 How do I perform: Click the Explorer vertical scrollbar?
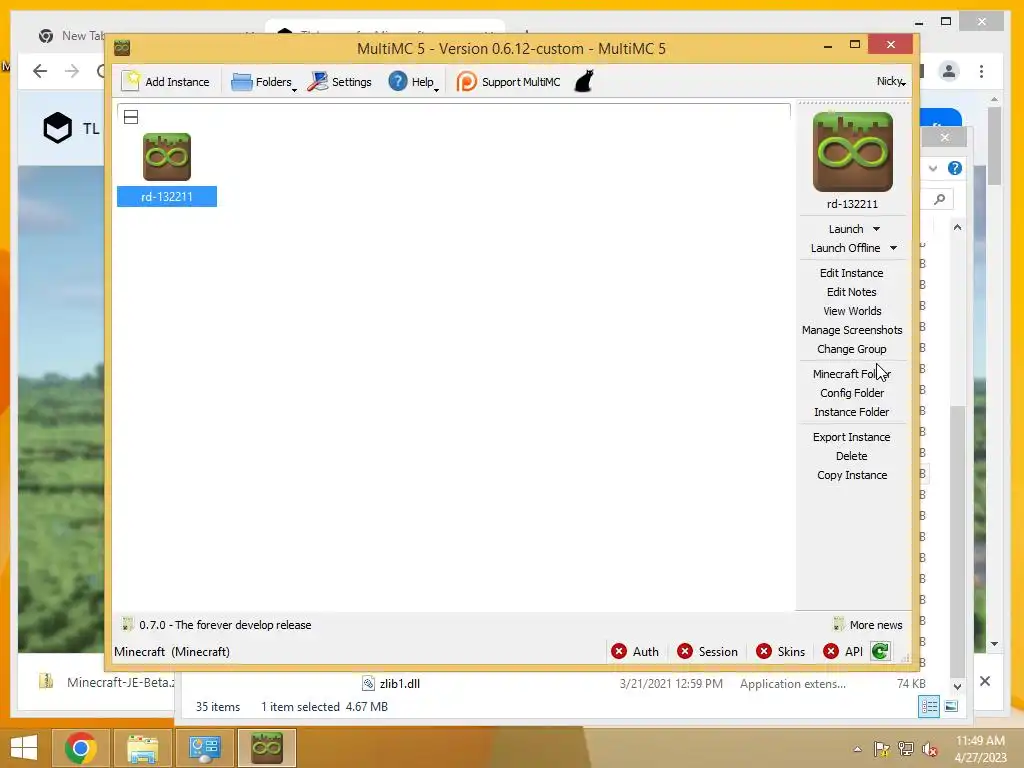pyautogui.click(x=957, y=542)
